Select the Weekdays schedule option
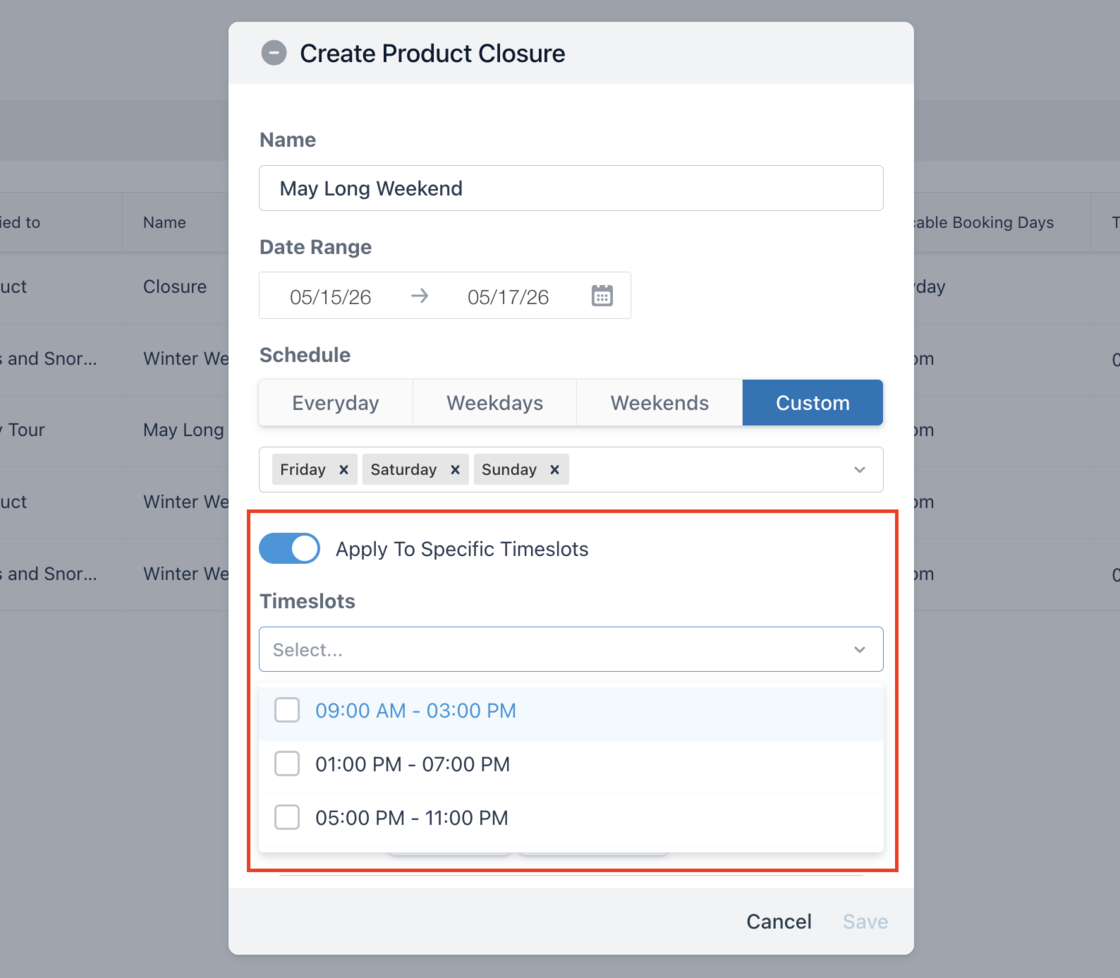This screenshot has width=1120, height=978. pos(494,403)
